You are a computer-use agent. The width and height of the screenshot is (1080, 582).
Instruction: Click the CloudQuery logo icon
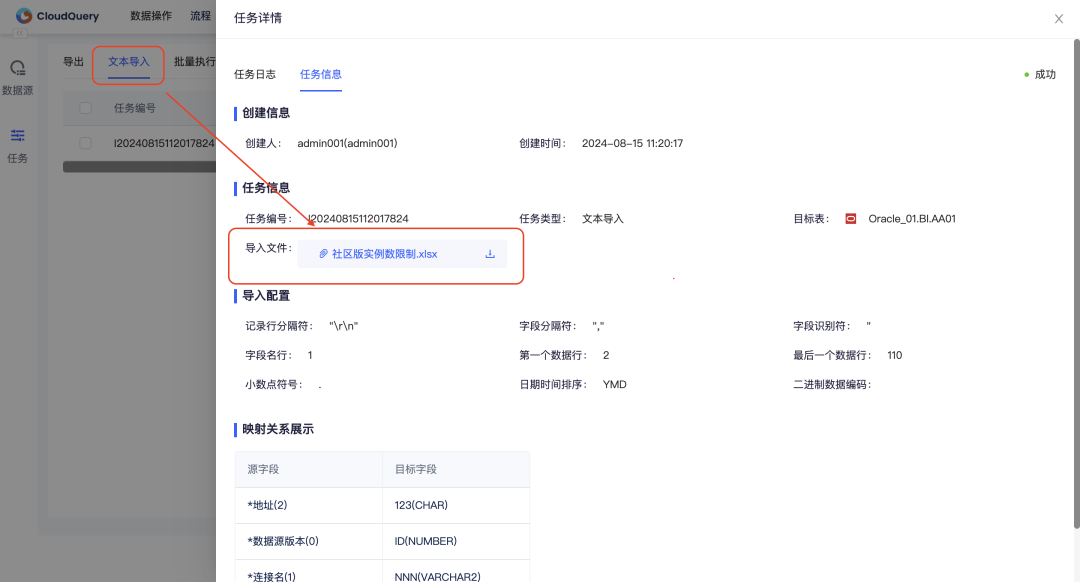tap(24, 16)
